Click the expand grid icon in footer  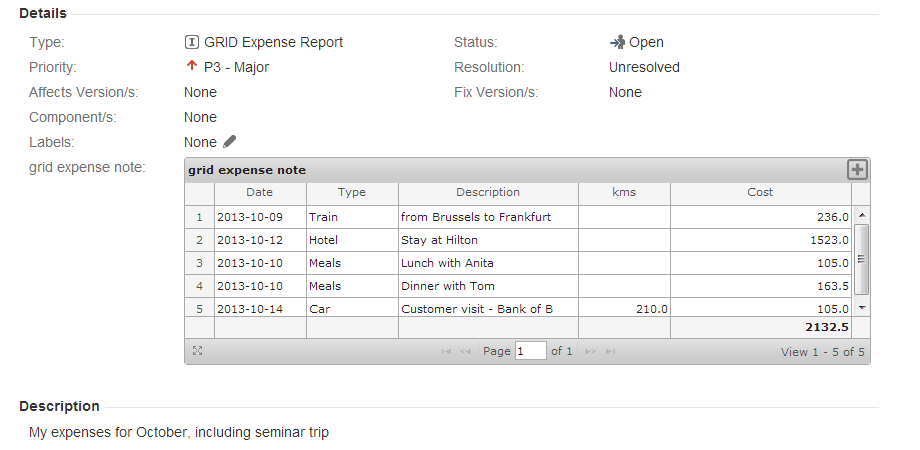tap(198, 351)
